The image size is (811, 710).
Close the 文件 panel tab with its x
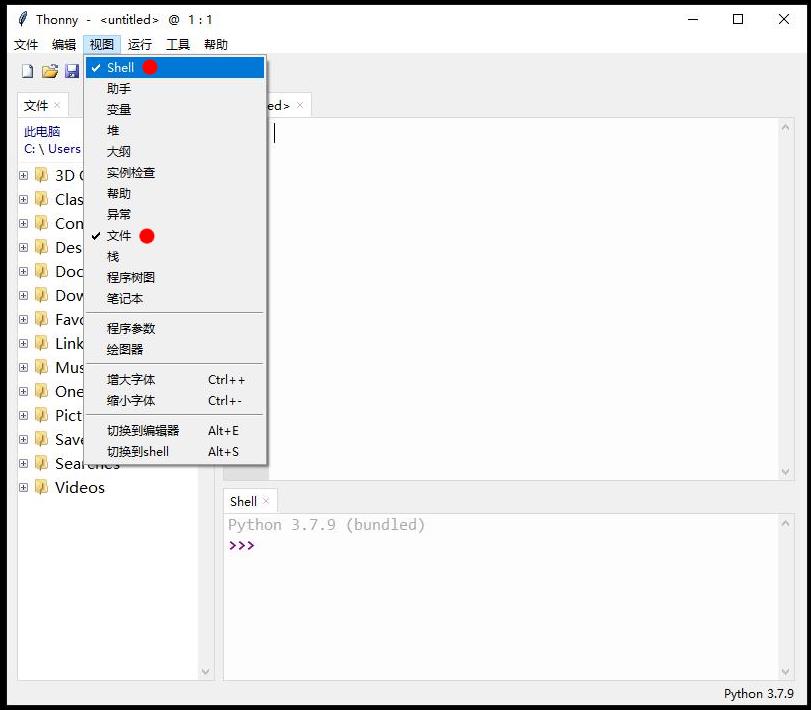click(57, 105)
